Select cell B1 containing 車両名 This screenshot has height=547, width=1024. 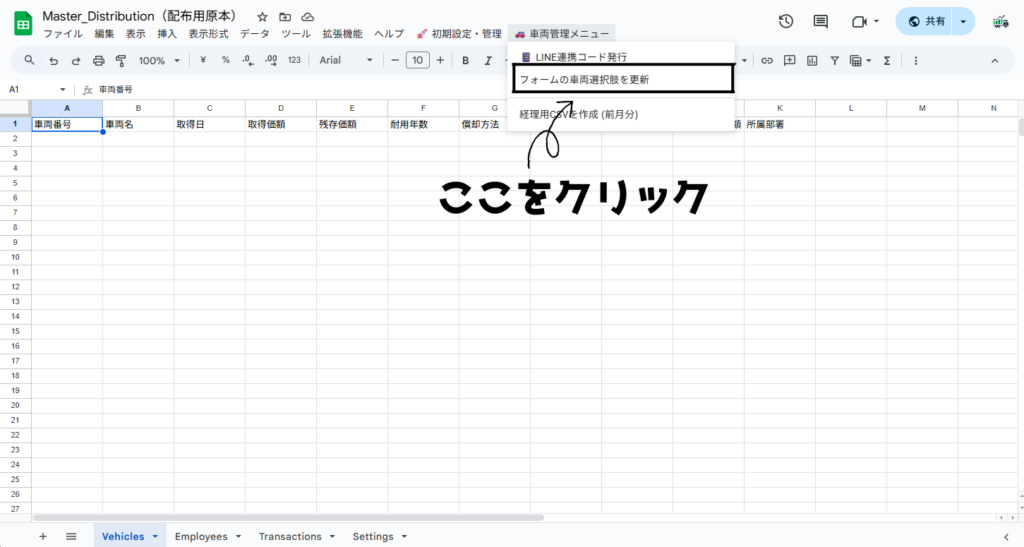click(x=138, y=125)
